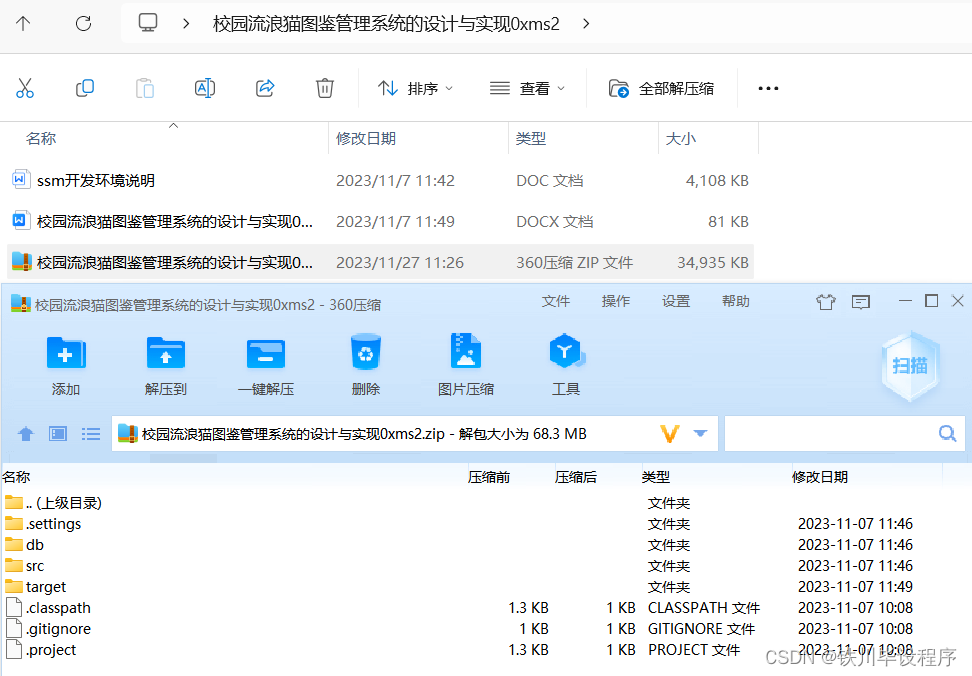Sort archive list by 压缩后 column
The image size is (972, 676).
[x=576, y=477]
